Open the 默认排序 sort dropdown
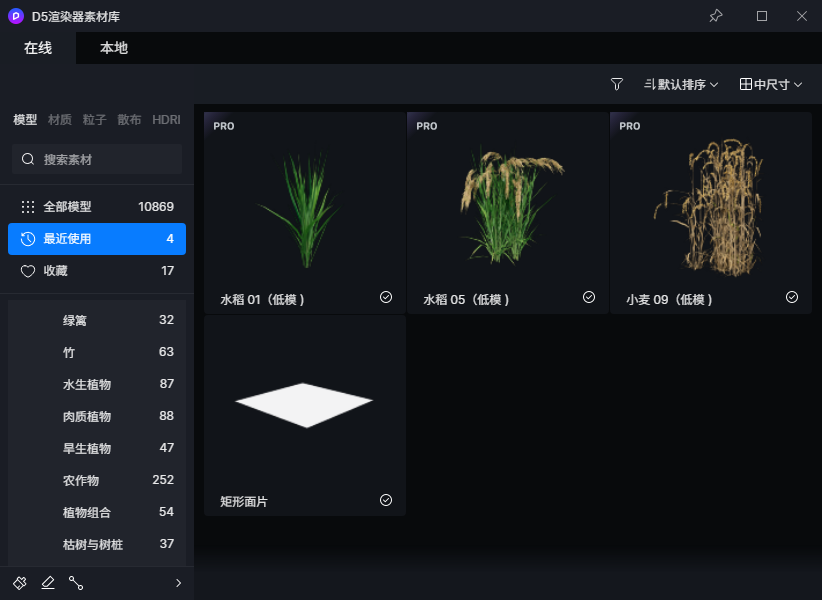This screenshot has height=600, width=822. (x=681, y=84)
